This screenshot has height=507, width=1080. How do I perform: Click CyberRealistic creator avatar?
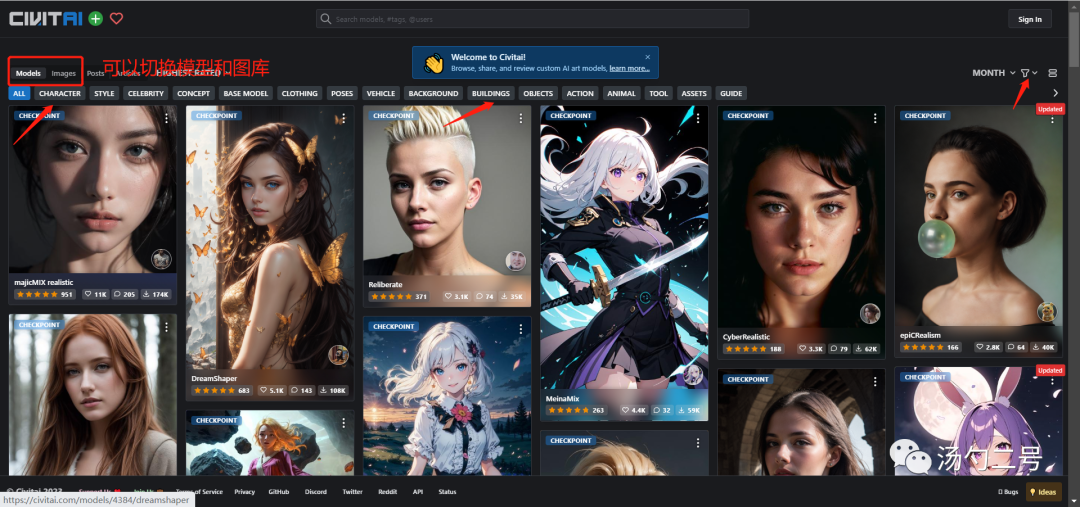pyautogui.click(x=870, y=313)
